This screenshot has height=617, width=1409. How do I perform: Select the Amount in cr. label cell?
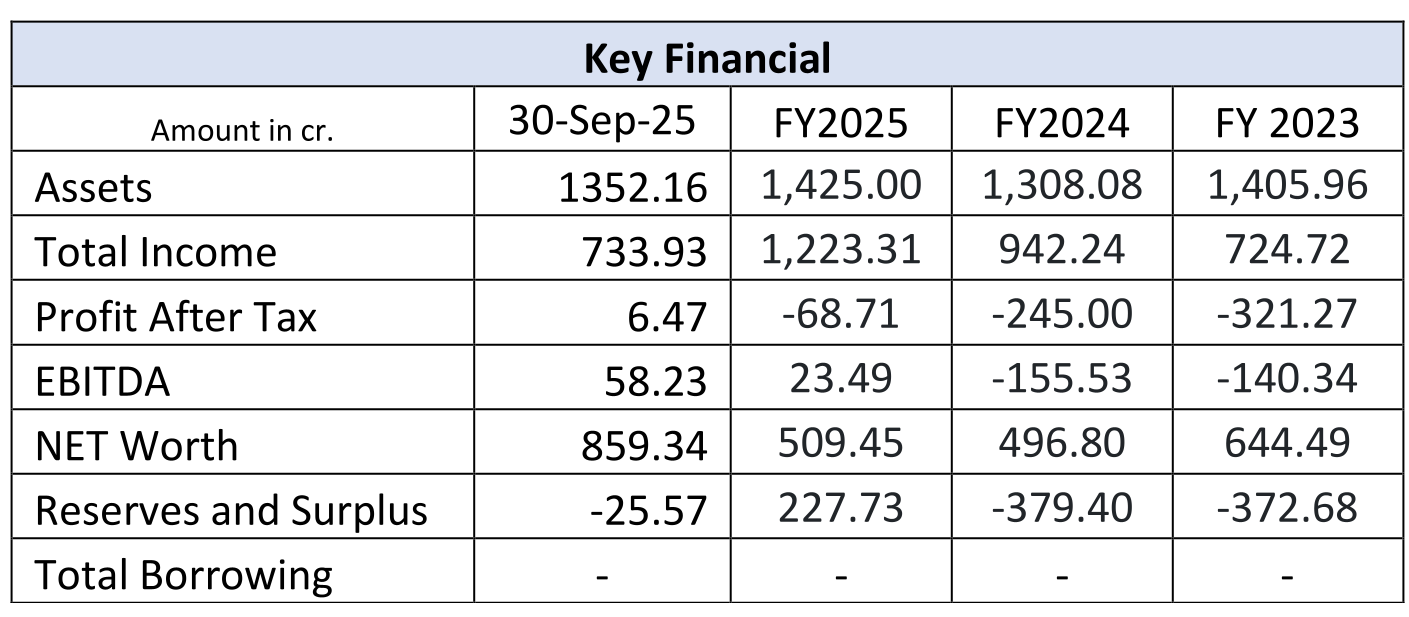click(242, 130)
